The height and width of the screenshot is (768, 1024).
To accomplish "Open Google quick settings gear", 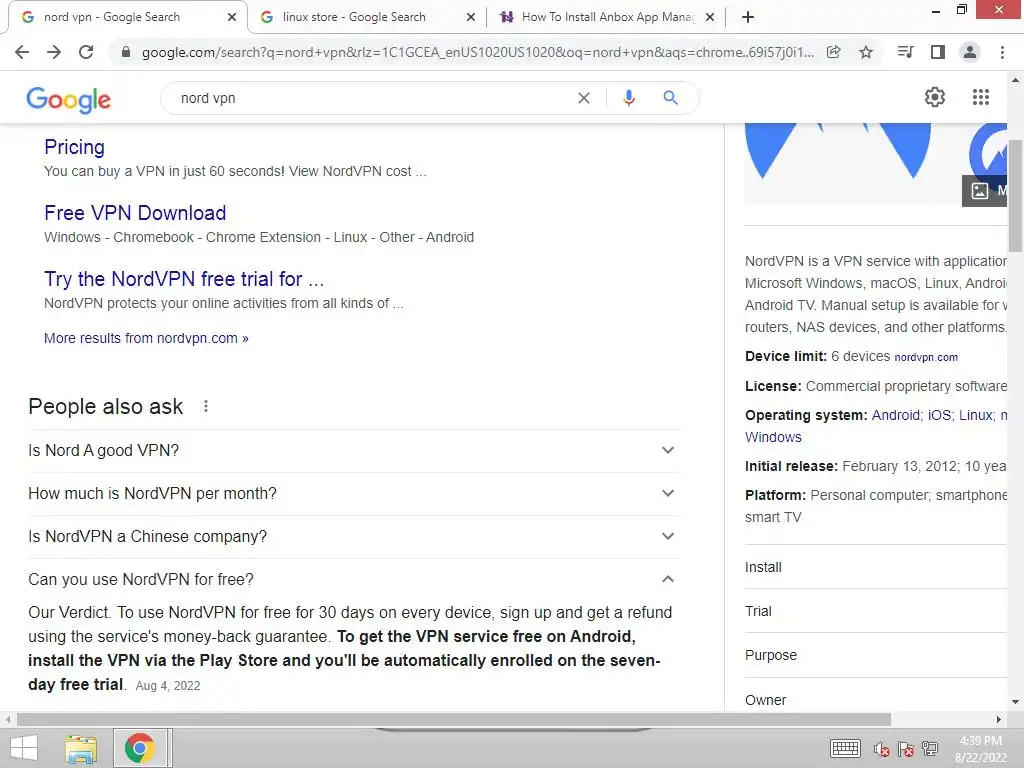I will point(935,97).
